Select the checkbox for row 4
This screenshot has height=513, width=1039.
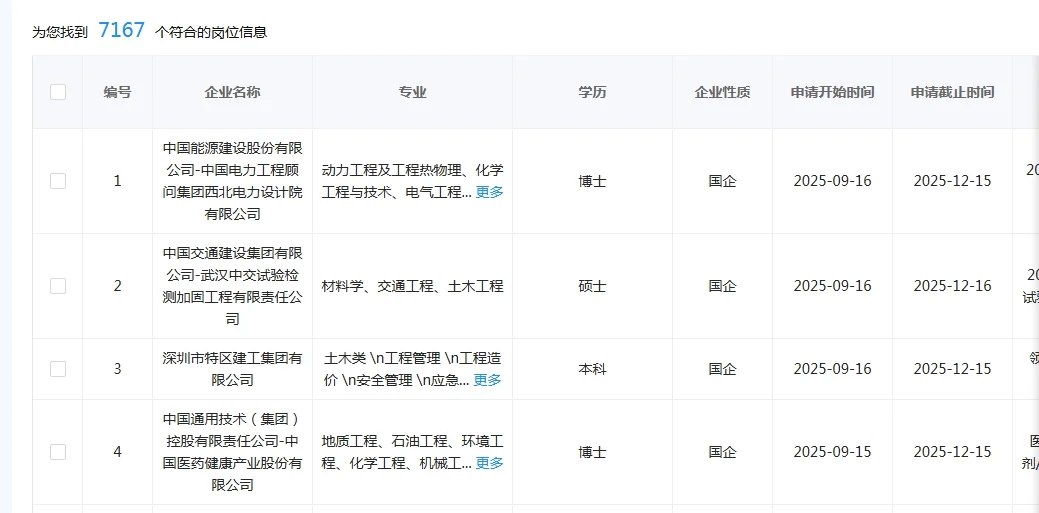(x=58, y=452)
